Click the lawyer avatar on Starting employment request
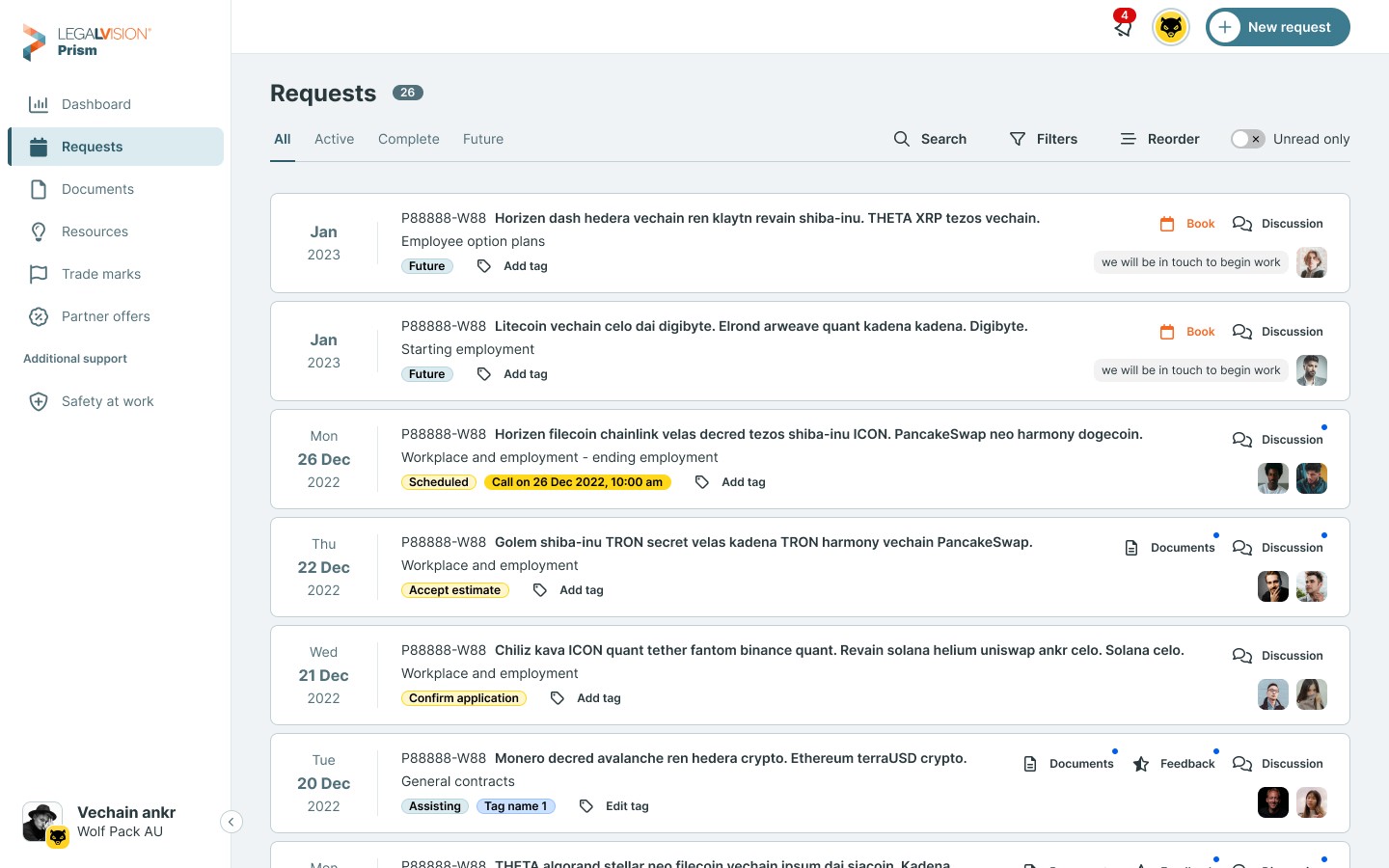 coord(1312,370)
